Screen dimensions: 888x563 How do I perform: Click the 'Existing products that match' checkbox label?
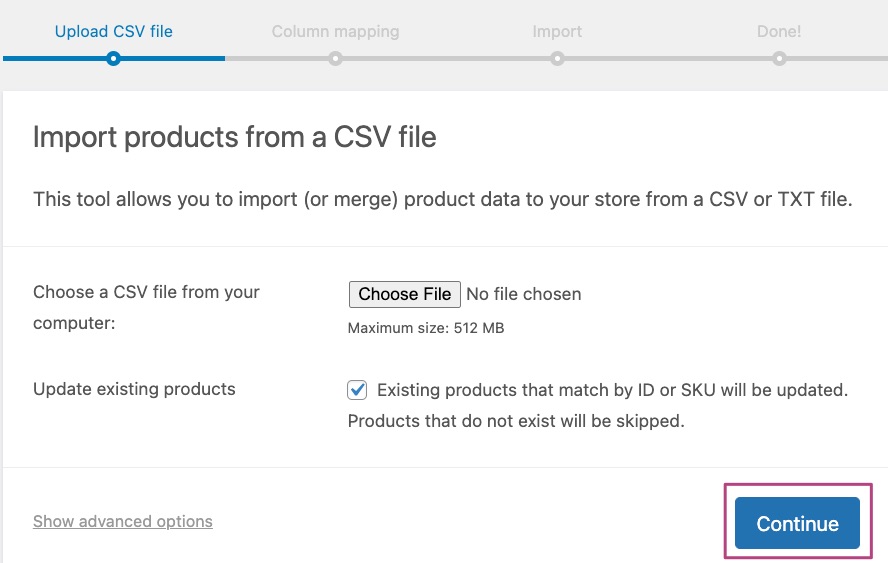(x=612, y=390)
